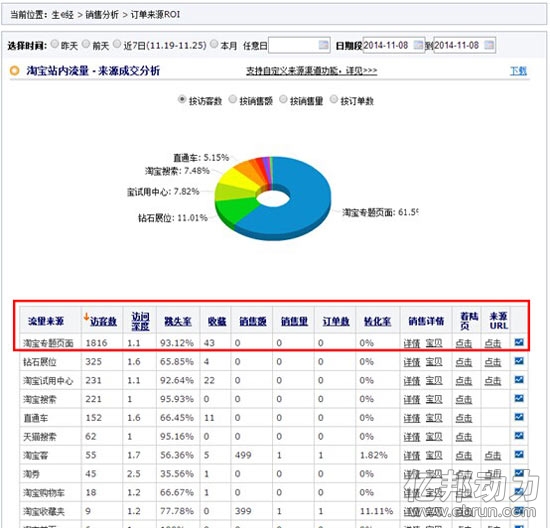The width and height of the screenshot is (550, 528).
Task: Open 宝贝 link in 淘宝专题页面 row
Action: coord(434,343)
